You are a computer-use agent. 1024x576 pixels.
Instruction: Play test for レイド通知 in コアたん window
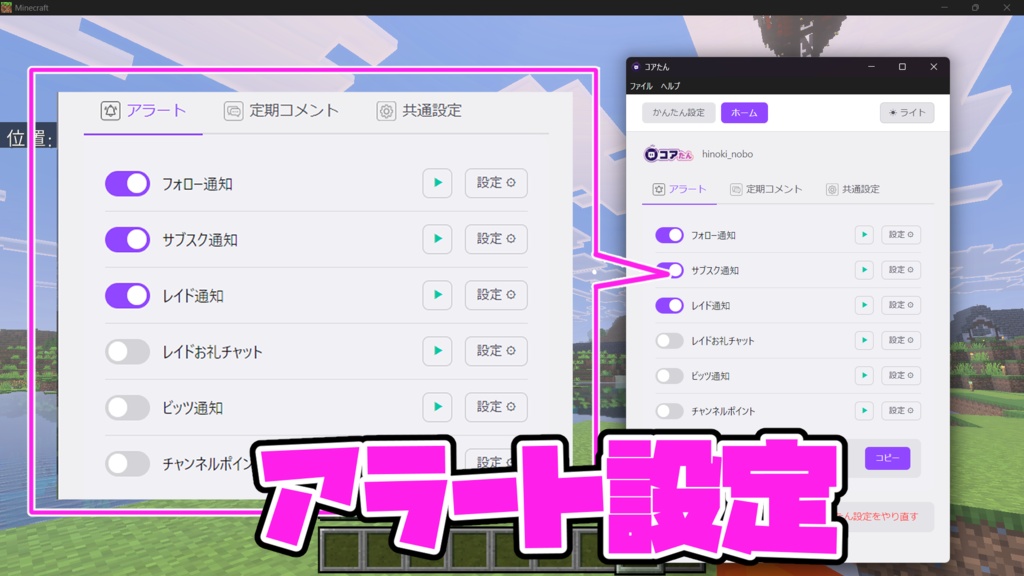point(864,305)
